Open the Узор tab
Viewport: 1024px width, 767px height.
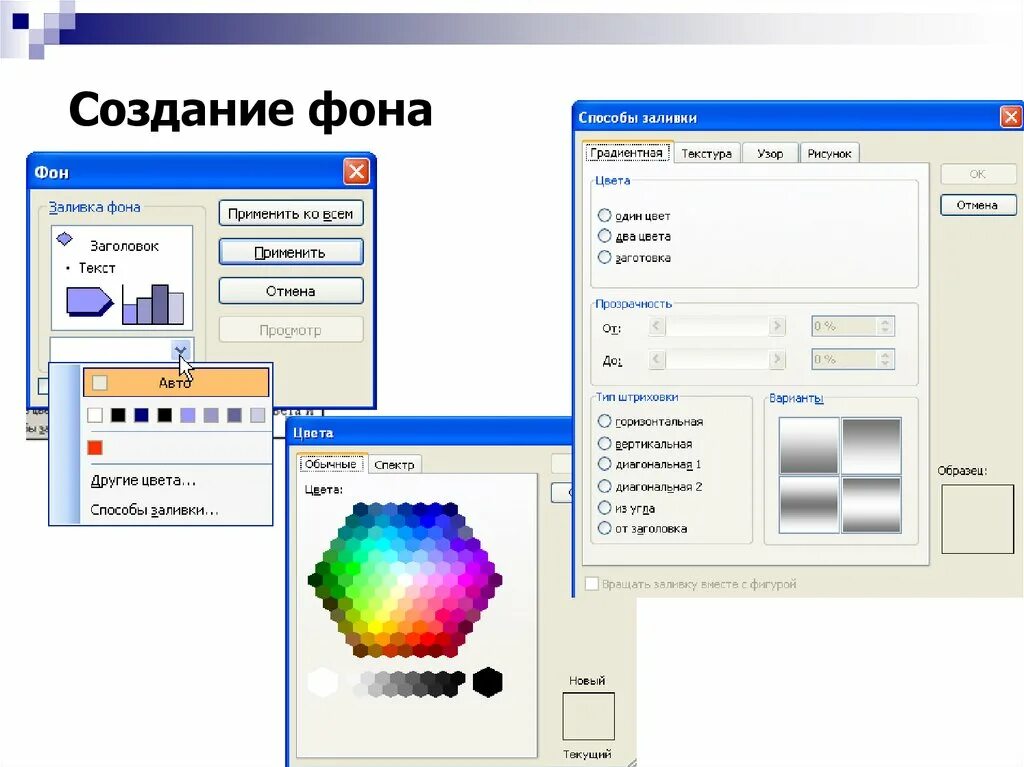tap(770, 154)
